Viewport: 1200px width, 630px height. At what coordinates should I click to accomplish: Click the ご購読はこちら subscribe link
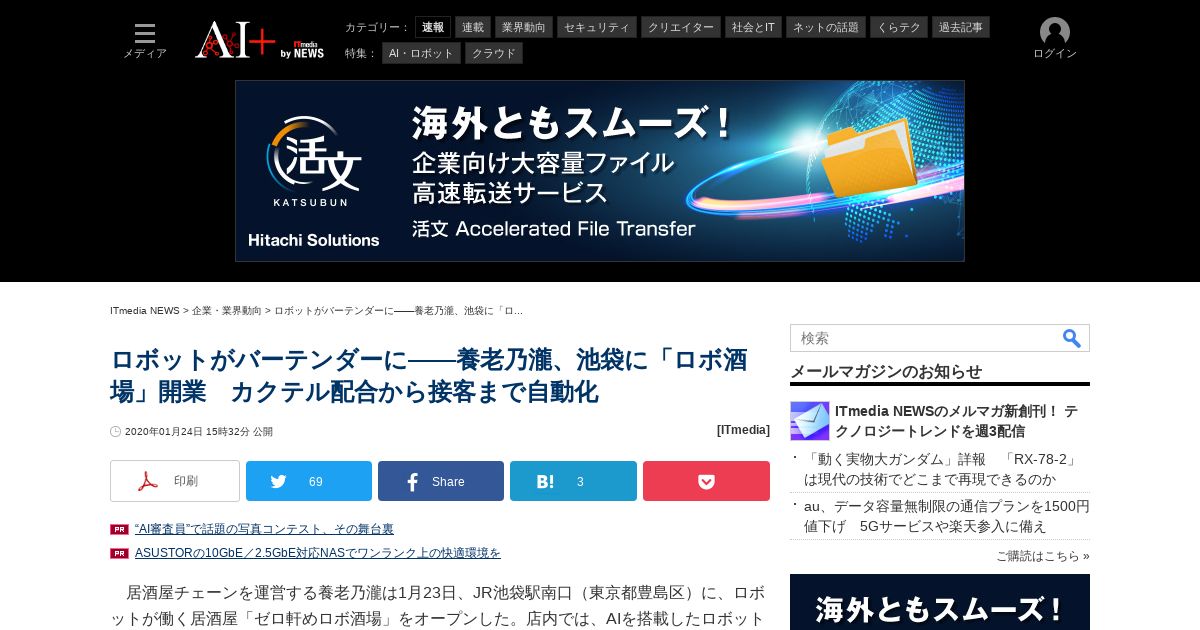click(1042, 556)
